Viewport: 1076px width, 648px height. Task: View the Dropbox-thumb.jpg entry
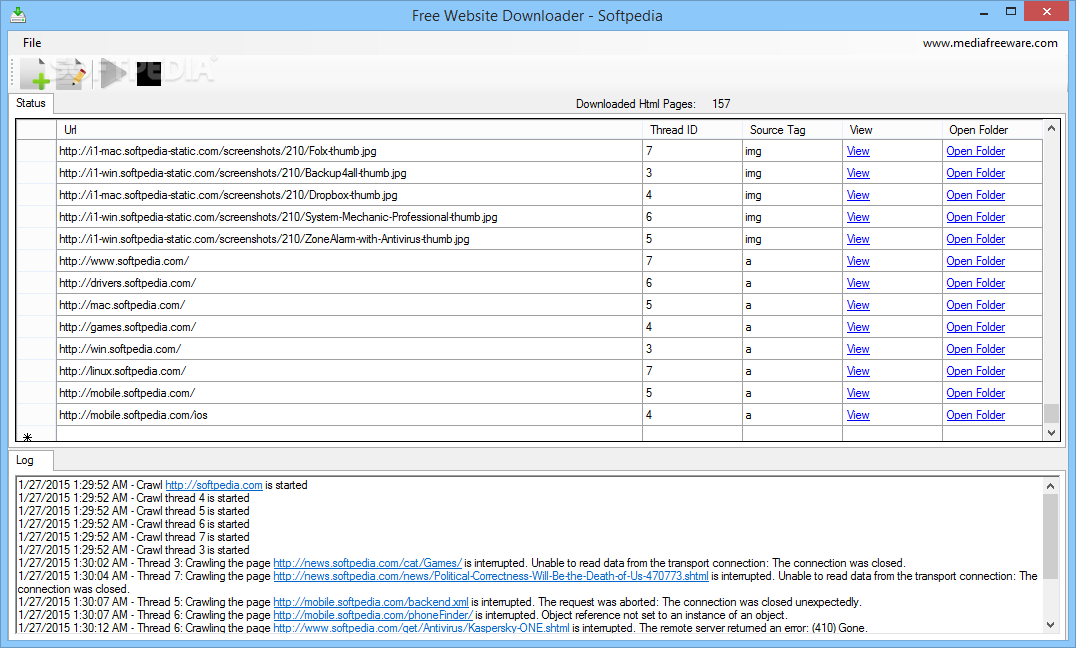tap(858, 195)
